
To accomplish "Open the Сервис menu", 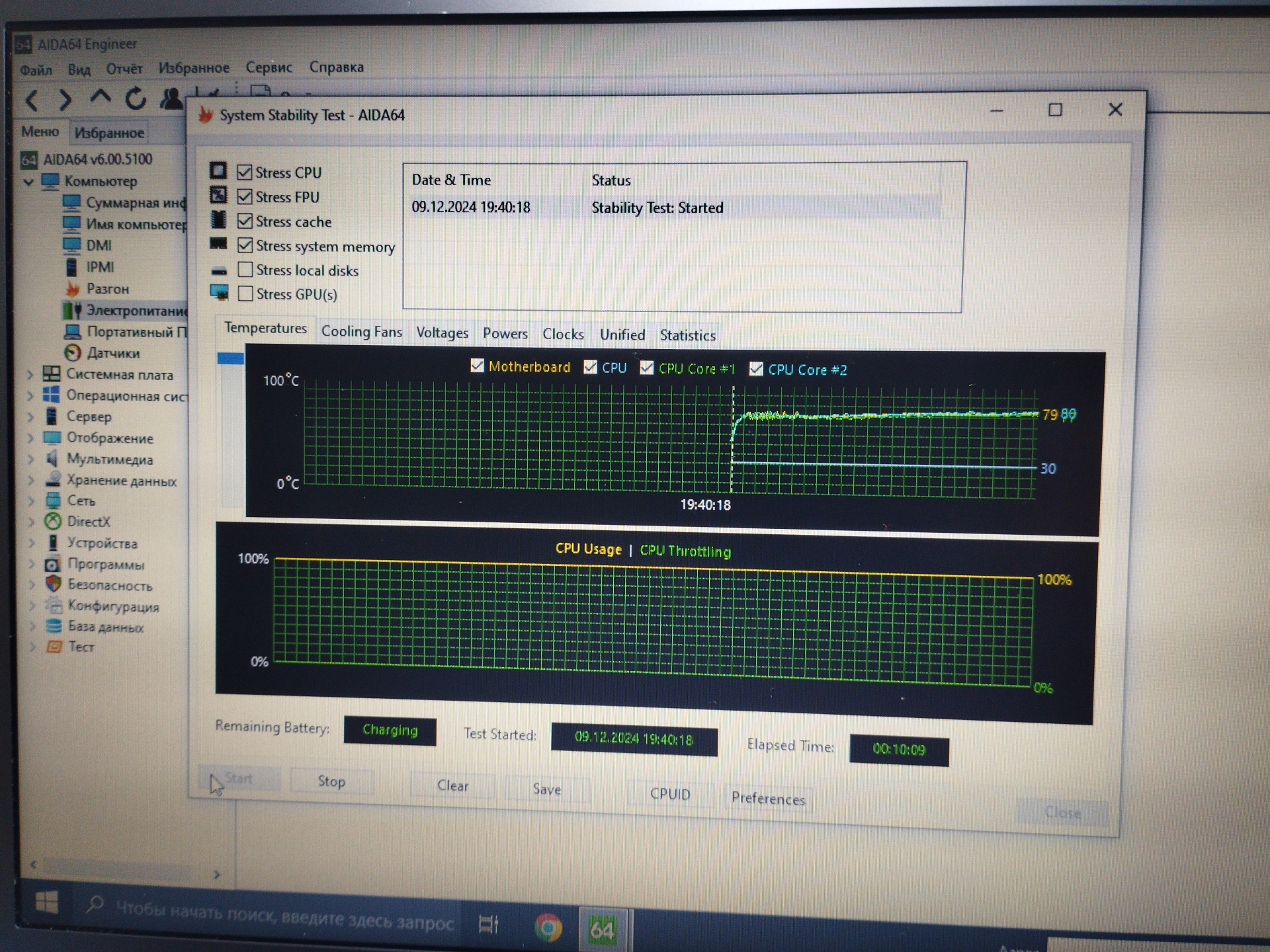I will click(x=269, y=67).
